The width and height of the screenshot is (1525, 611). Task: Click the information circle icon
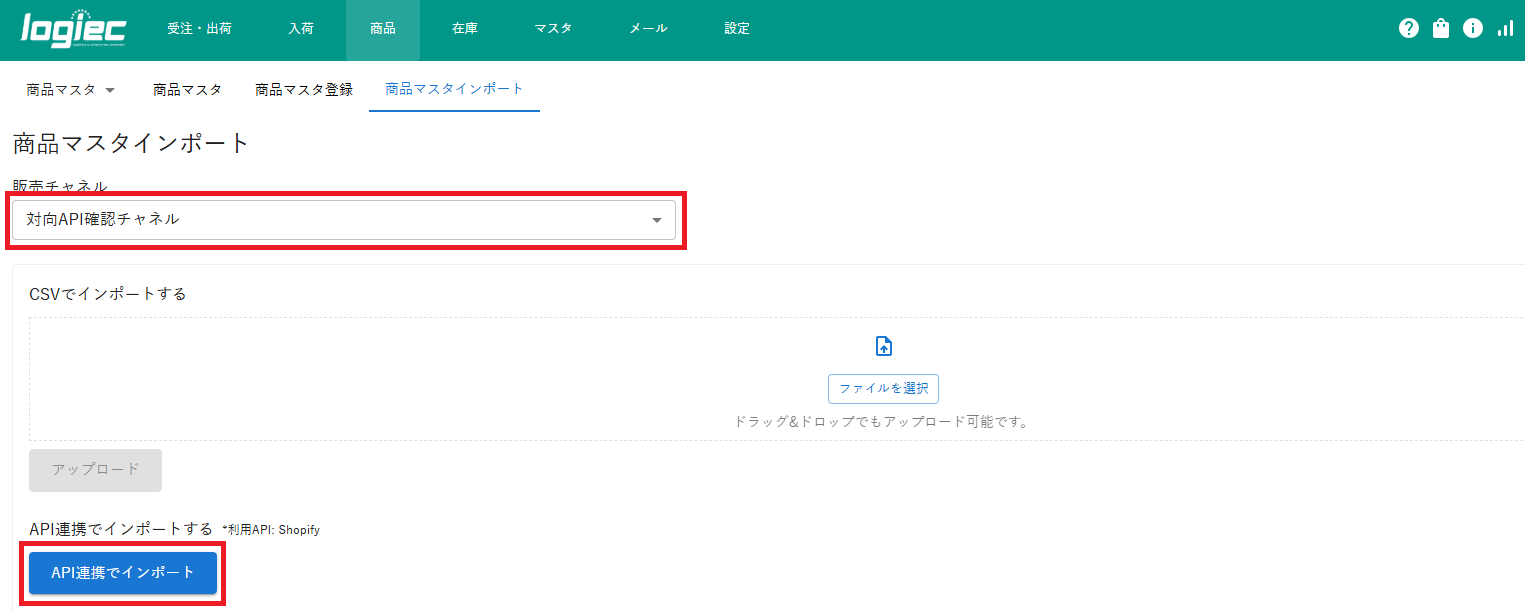(1472, 29)
